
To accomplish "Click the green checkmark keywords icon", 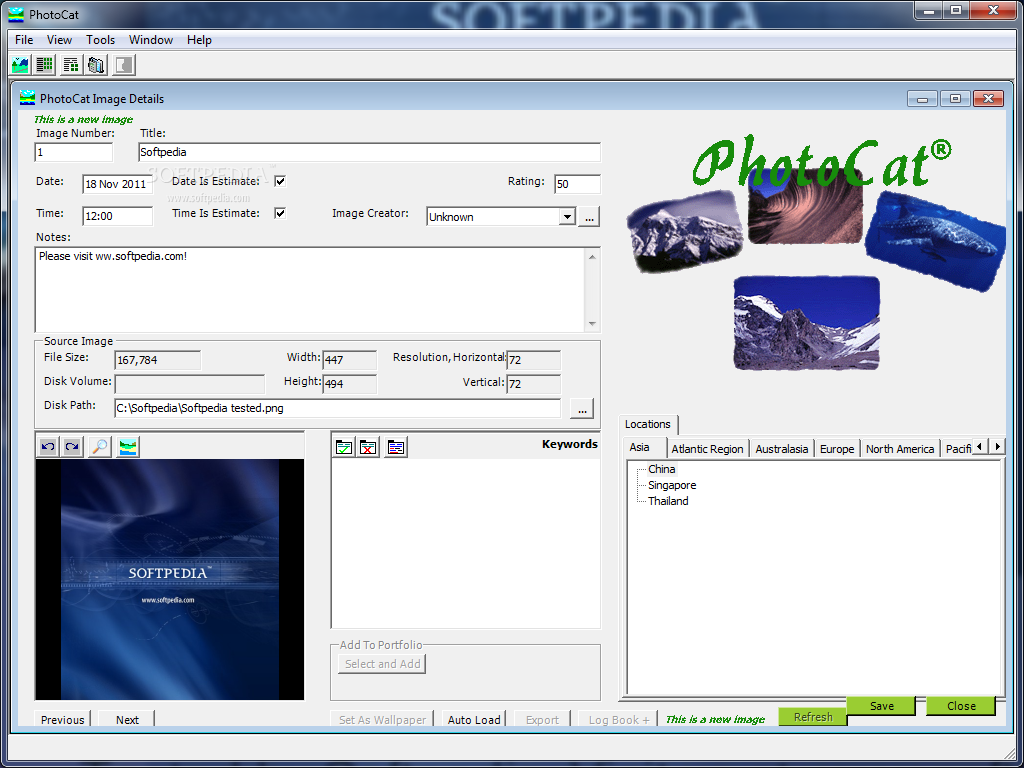I will click(344, 447).
